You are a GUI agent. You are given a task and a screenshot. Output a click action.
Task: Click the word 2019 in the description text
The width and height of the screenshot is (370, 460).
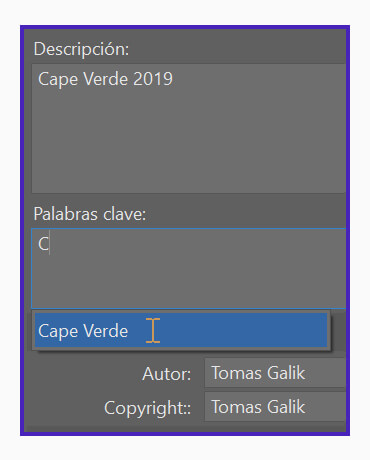click(153, 79)
